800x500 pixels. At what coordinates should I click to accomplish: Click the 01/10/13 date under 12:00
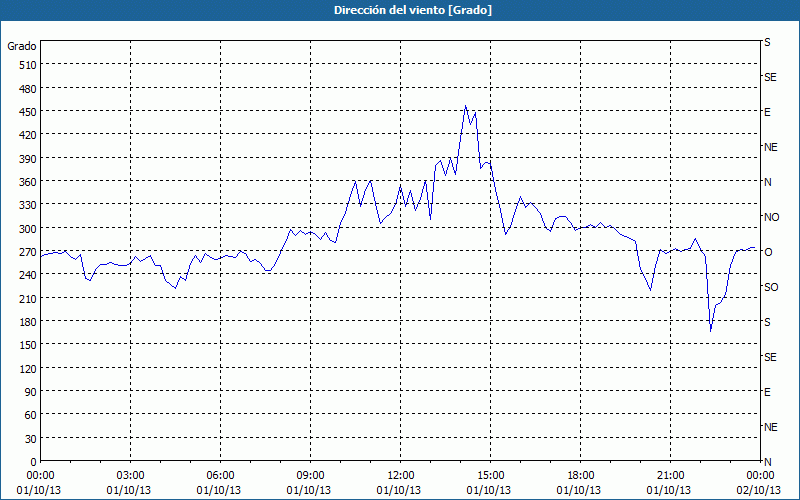click(x=398, y=490)
